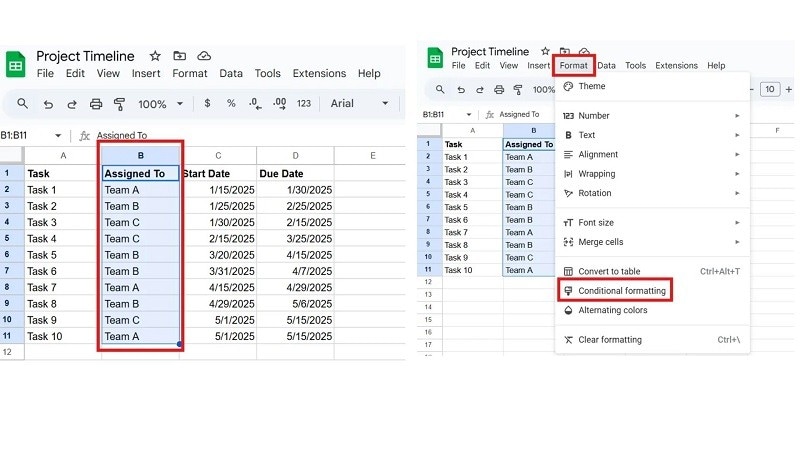The height and width of the screenshot is (450, 800).
Task: Star the document in the left screenshot
Action: 155,56
